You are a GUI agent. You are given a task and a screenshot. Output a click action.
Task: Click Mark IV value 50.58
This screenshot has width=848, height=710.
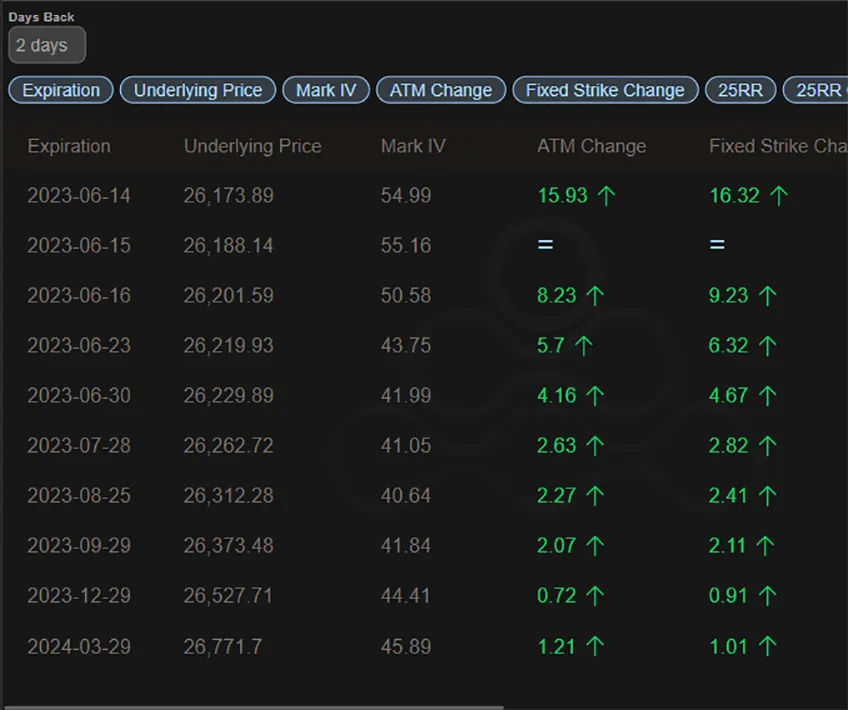pos(406,295)
